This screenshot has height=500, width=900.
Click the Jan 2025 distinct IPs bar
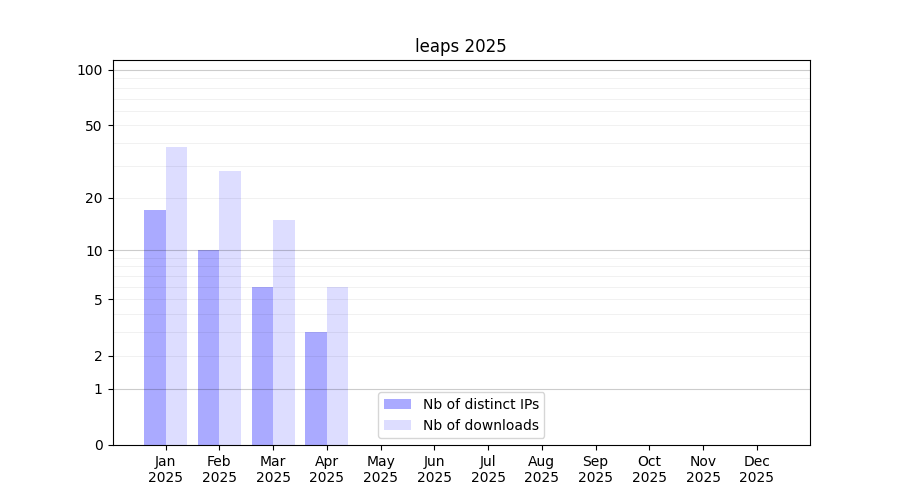(x=155, y=327)
